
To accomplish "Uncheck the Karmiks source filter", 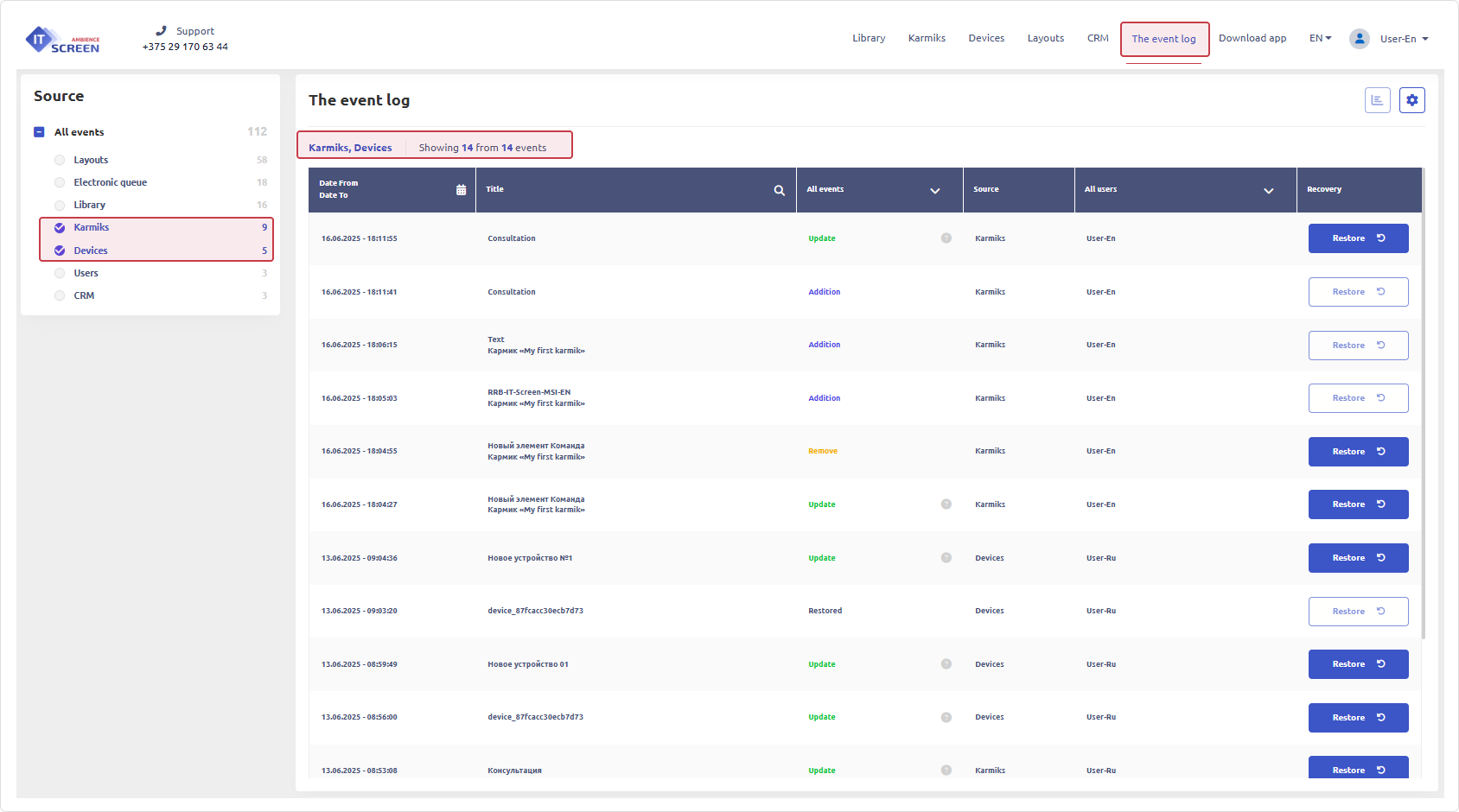I will [x=60, y=228].
